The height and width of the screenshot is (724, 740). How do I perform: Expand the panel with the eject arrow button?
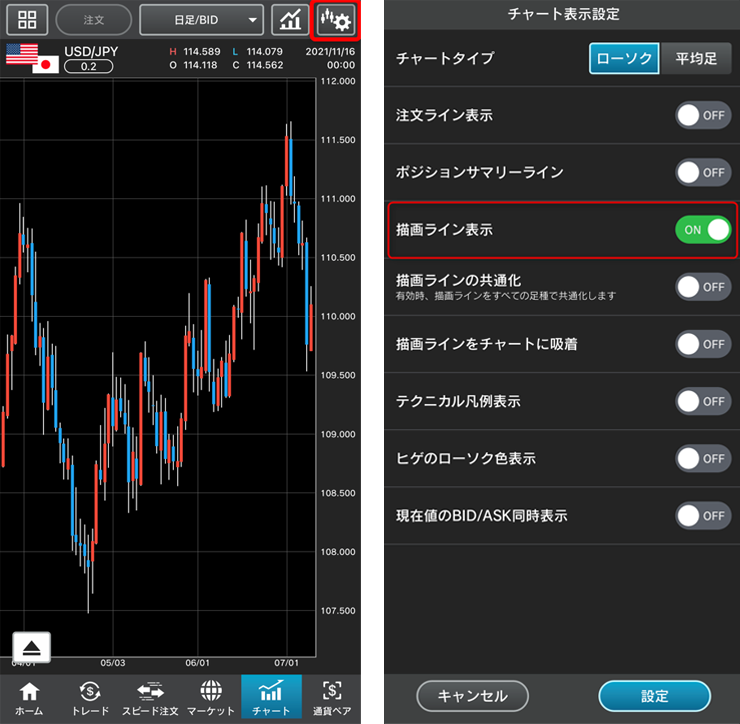(31, 647)
